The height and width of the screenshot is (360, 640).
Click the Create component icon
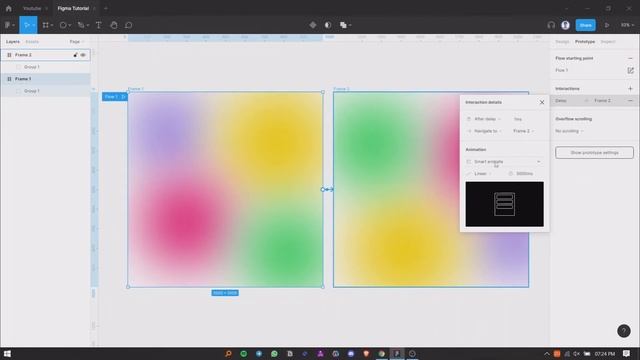pyautogui.click(x=313, y=25)
